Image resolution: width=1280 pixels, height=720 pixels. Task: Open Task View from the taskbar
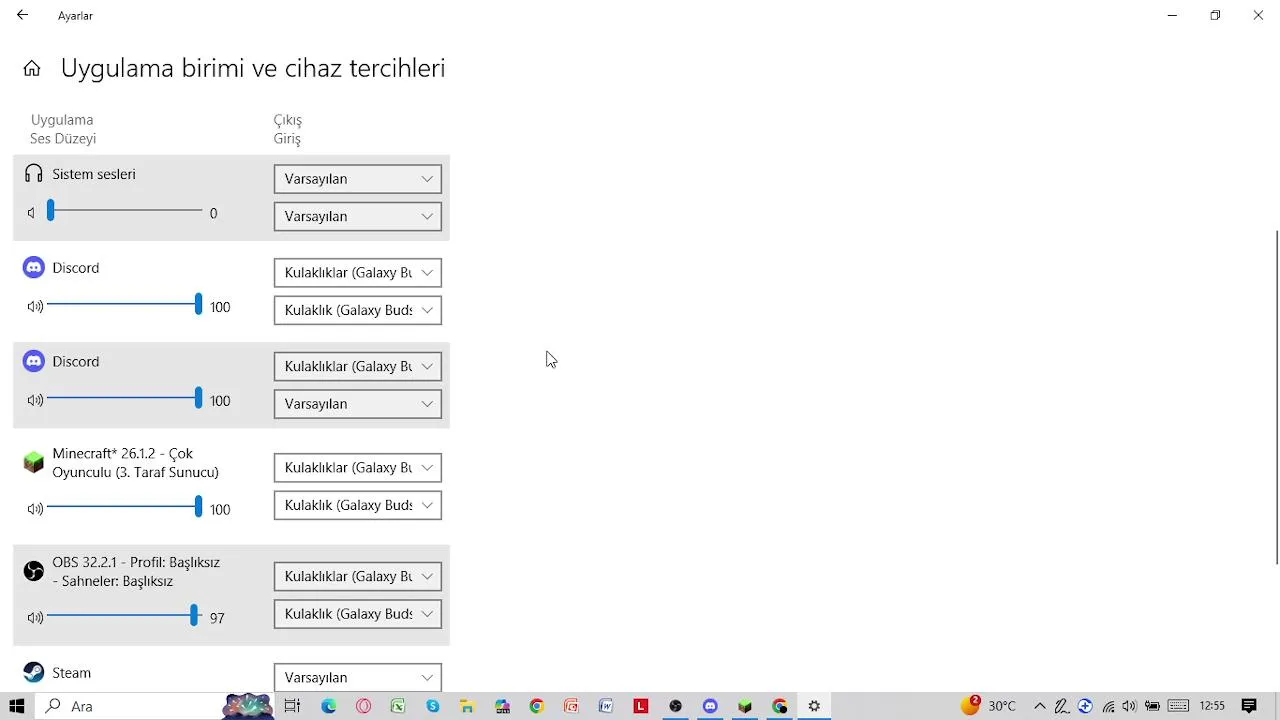tap(292, 706)
